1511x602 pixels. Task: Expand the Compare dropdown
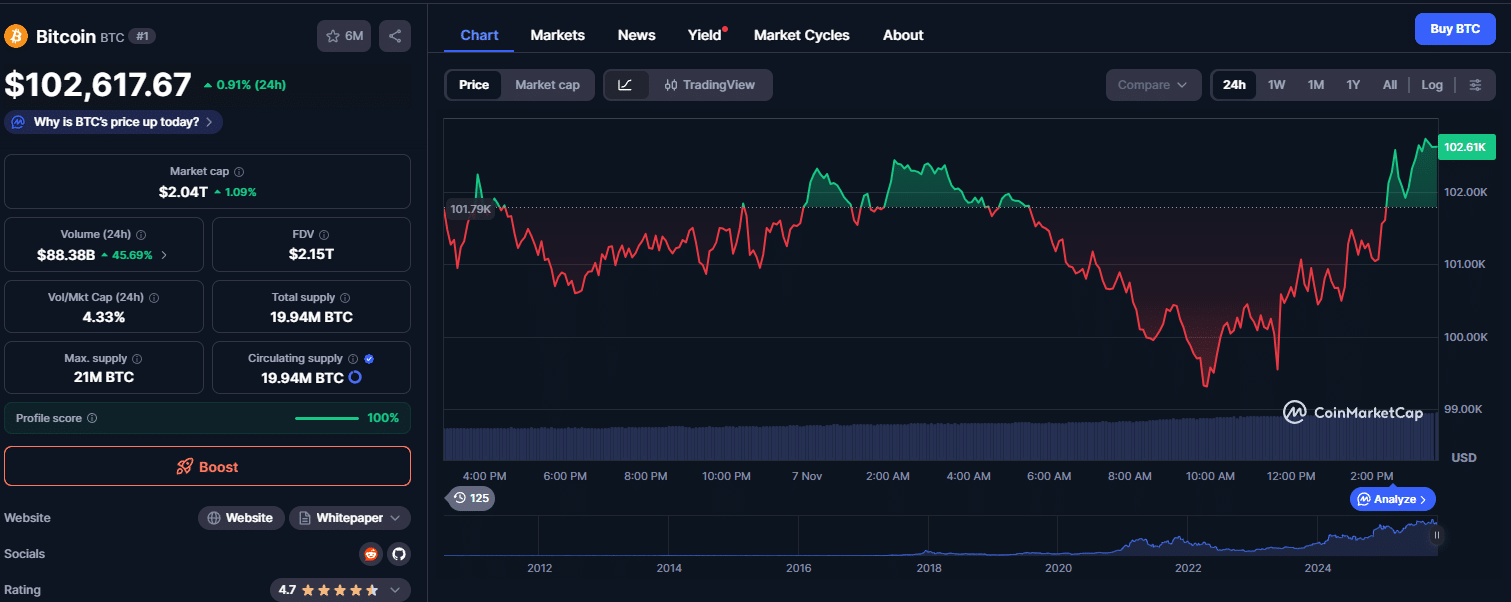pos(1153,85)
